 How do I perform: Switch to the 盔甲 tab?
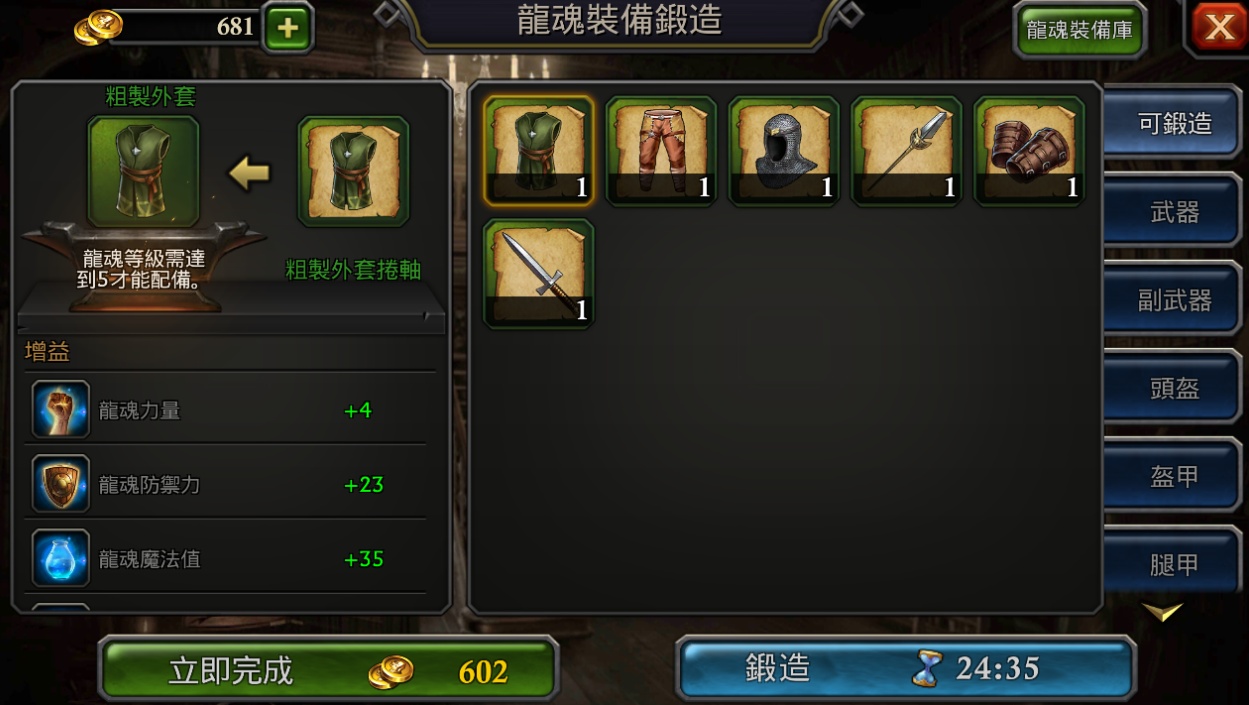tap(1173, 476)
